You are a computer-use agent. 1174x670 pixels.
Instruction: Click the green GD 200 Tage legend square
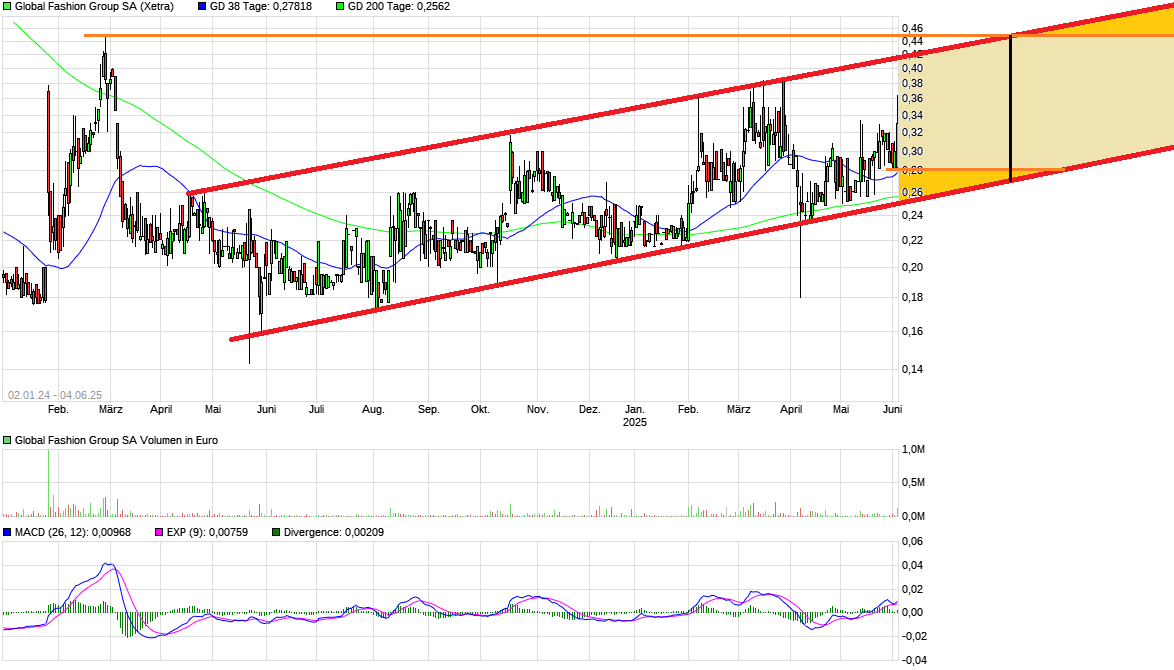pos(340,6)
